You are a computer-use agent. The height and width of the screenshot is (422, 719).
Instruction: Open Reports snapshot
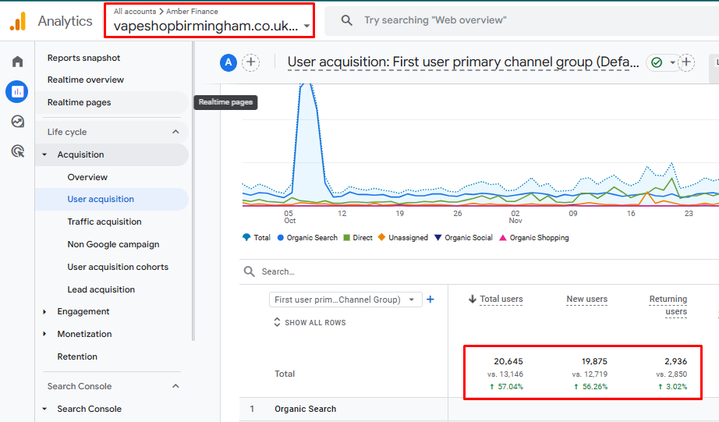point(84,58)
